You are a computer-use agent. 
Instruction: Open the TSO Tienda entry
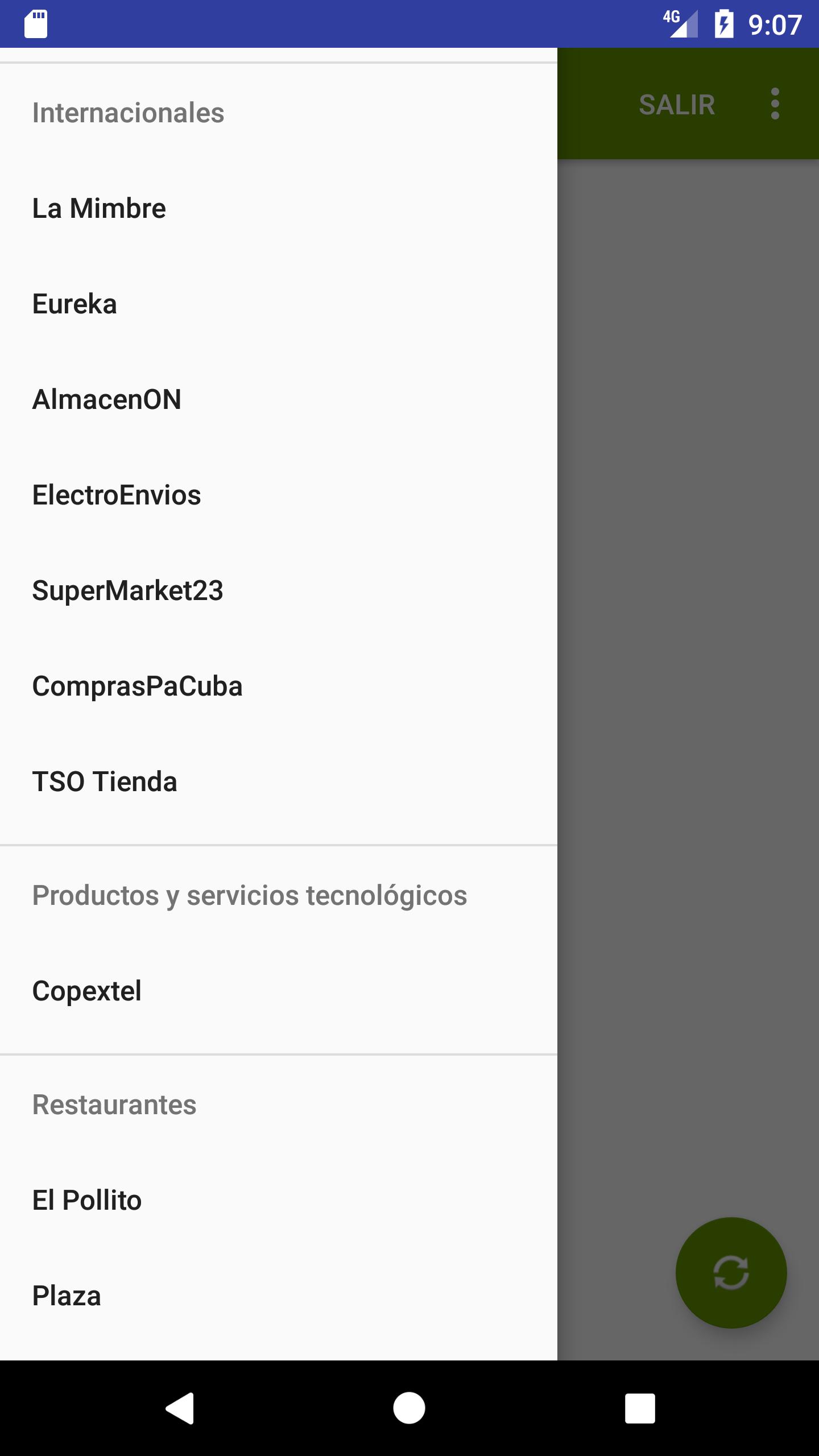(279, 781)
